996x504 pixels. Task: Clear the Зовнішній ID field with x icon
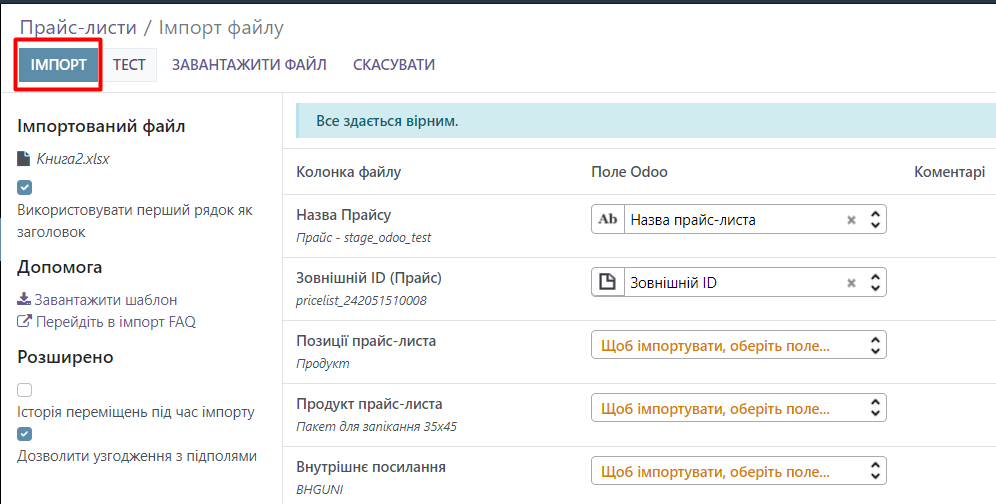point(851,283)
